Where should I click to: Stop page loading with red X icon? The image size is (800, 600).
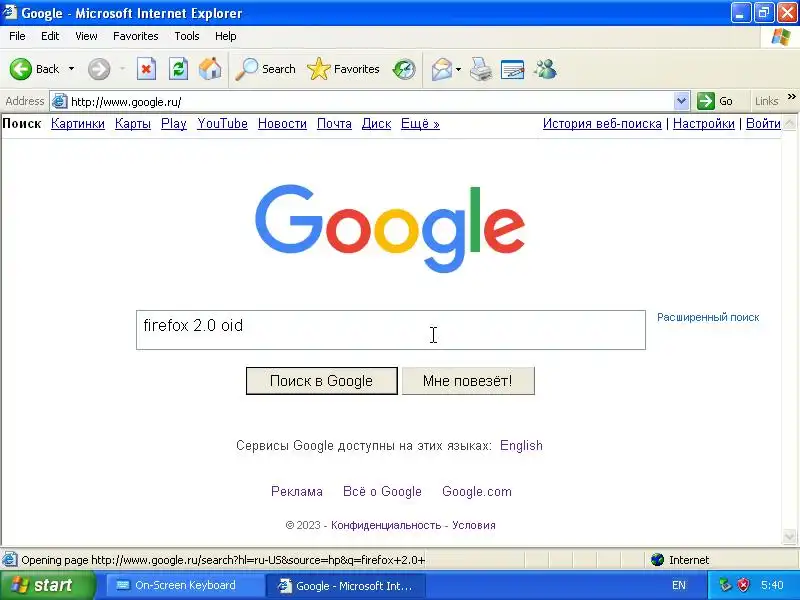pyautogui.click(x=146, y=69)
